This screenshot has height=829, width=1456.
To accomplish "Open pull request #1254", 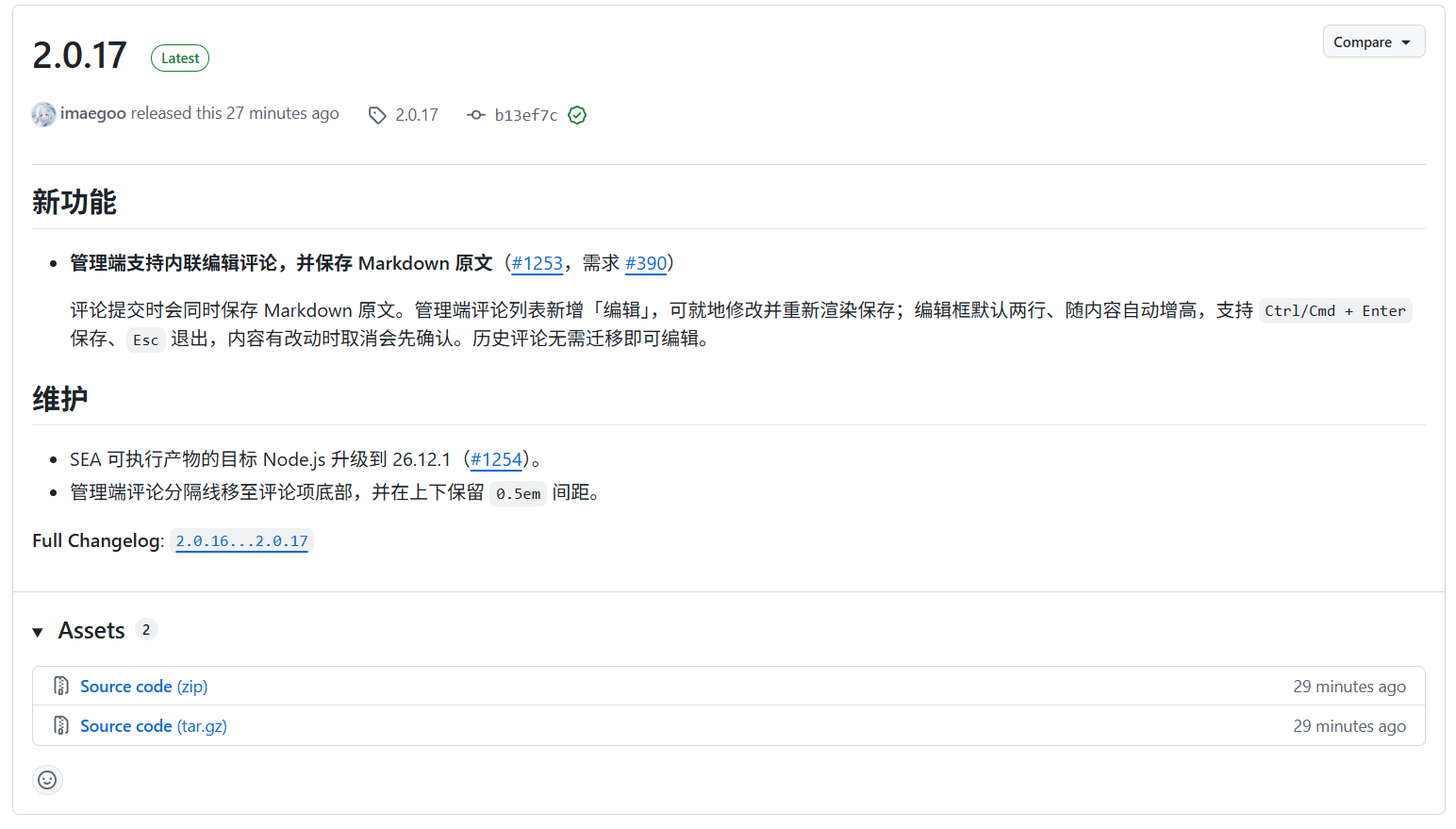I will [x=496, y=459].
